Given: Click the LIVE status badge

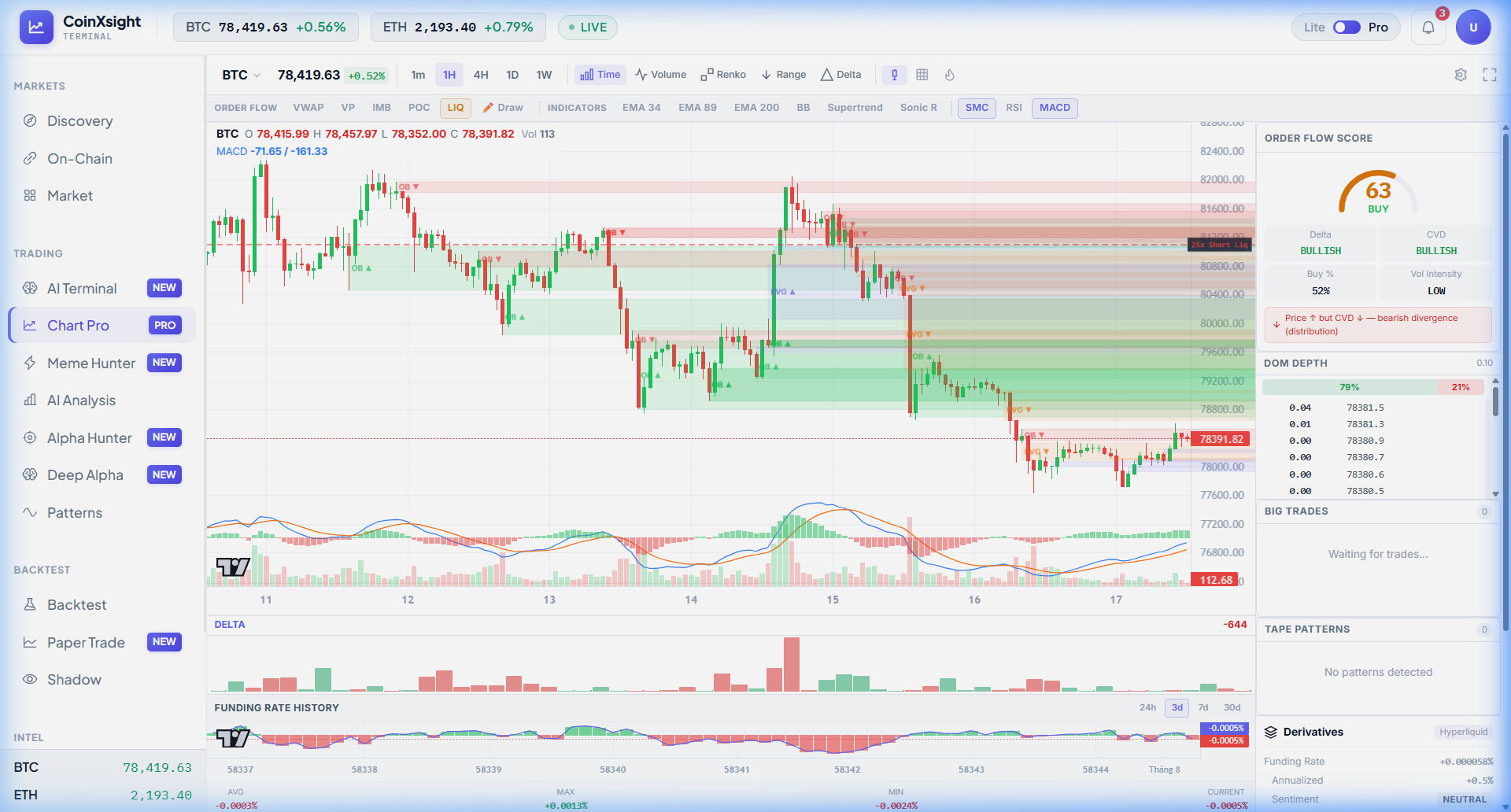Looking at the screenshot, I should point(587,28).
